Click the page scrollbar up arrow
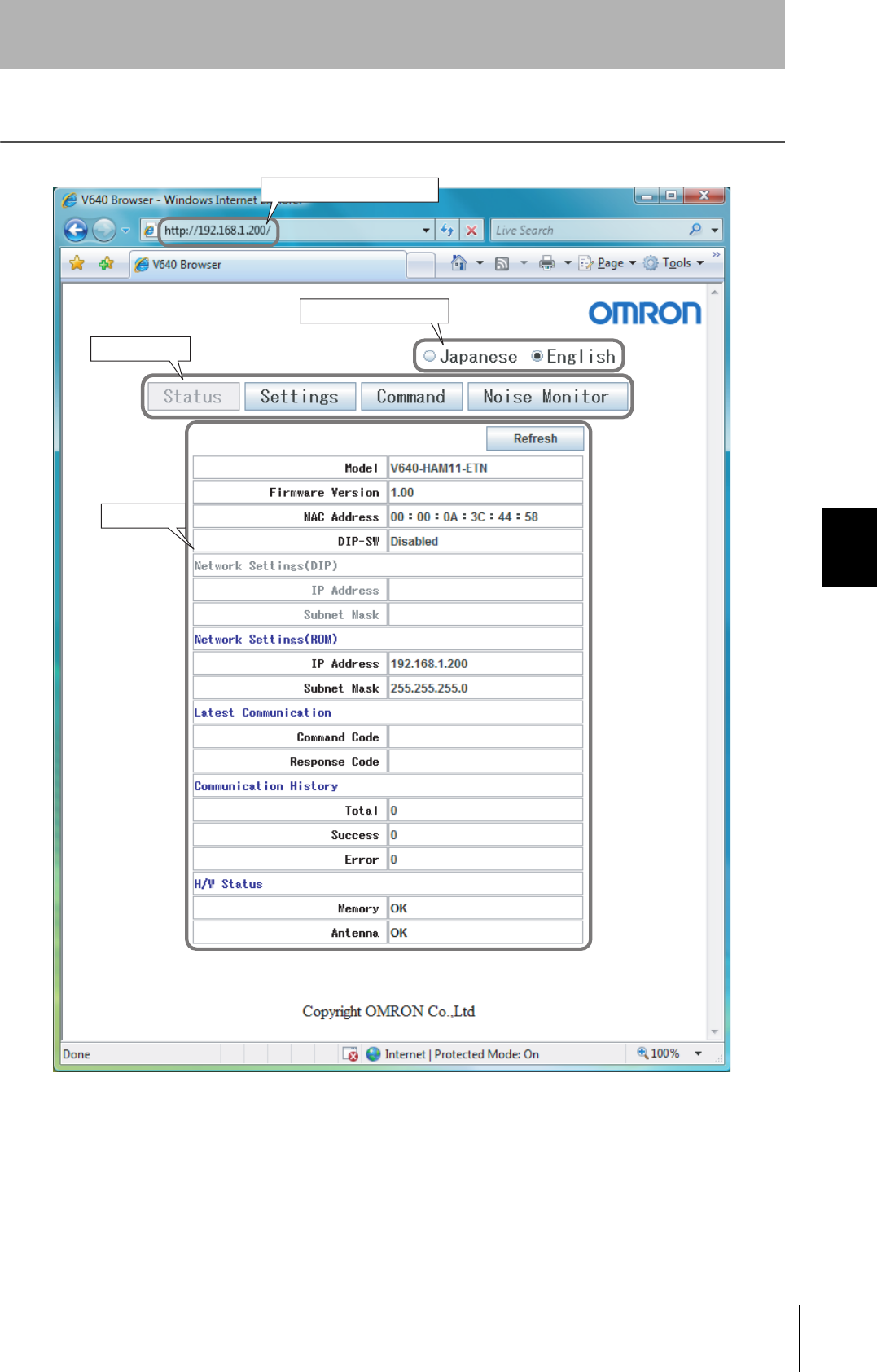The image size is (877, 1372). click(x=714, y=291)
